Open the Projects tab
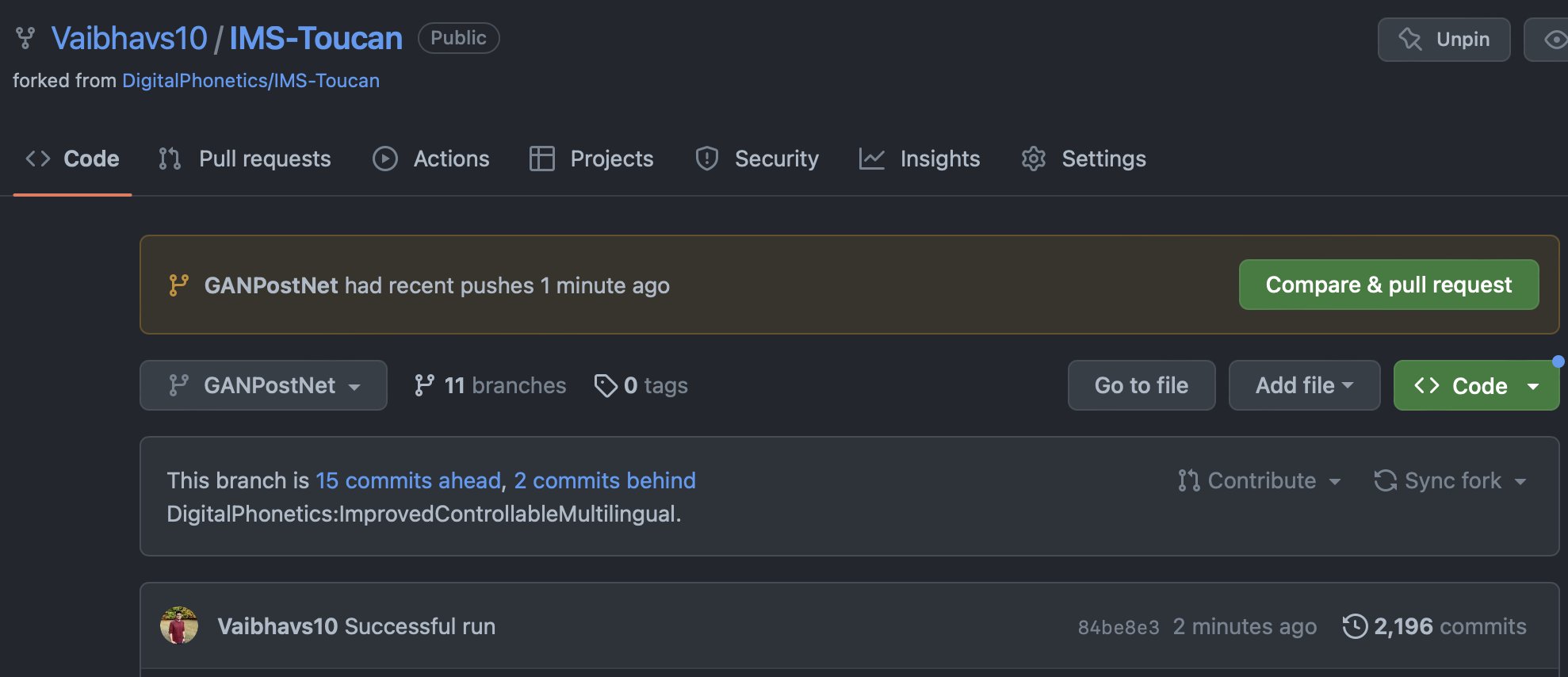Viewport: 1568px width, 677px height. 591,159
